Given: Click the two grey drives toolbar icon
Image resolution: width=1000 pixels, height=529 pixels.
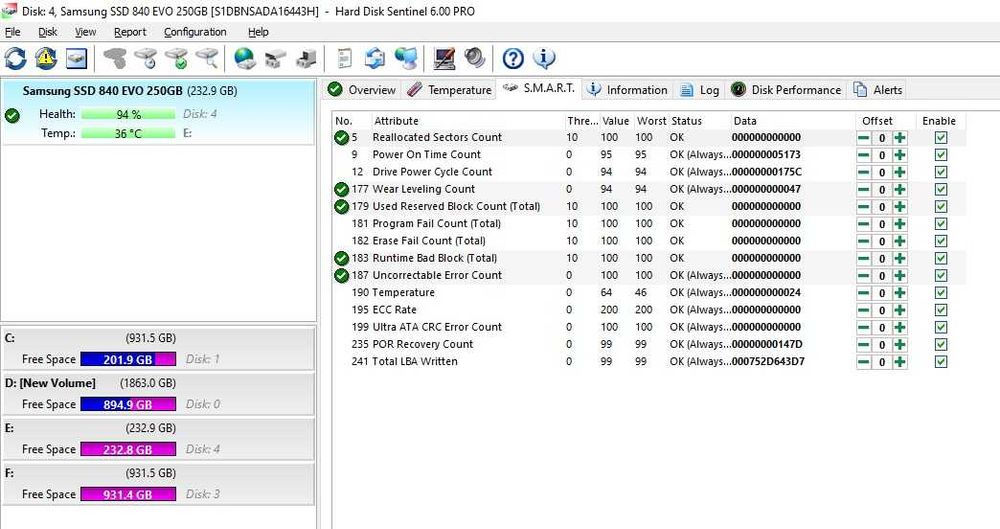Looking at the screenshot, I should point(276,59).
